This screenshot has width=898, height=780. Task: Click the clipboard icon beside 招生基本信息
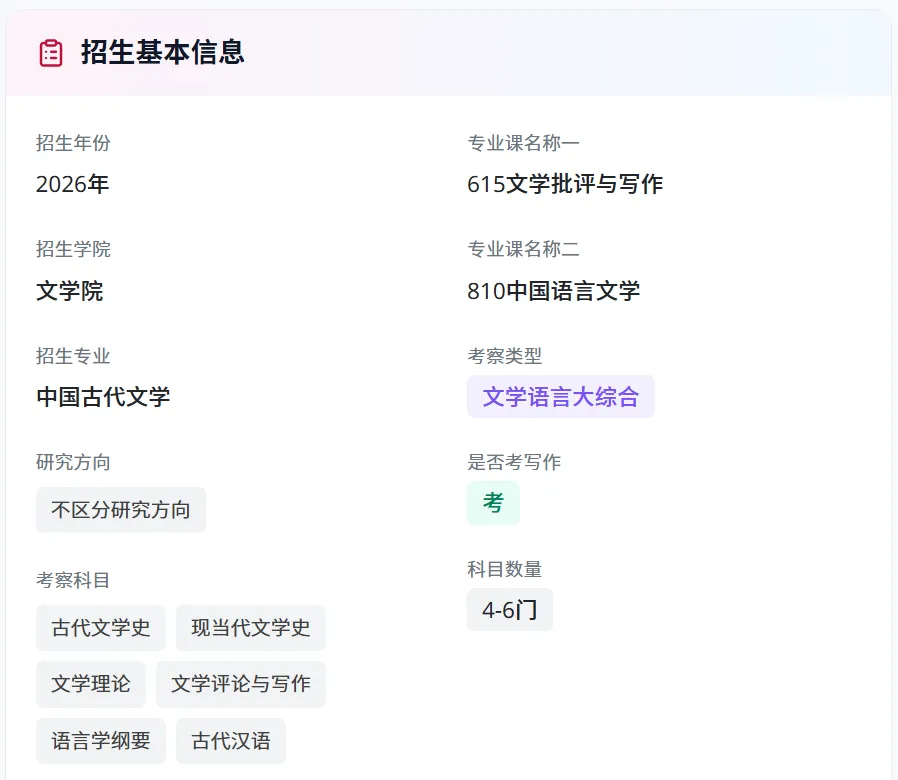click(x=51, y=53)
